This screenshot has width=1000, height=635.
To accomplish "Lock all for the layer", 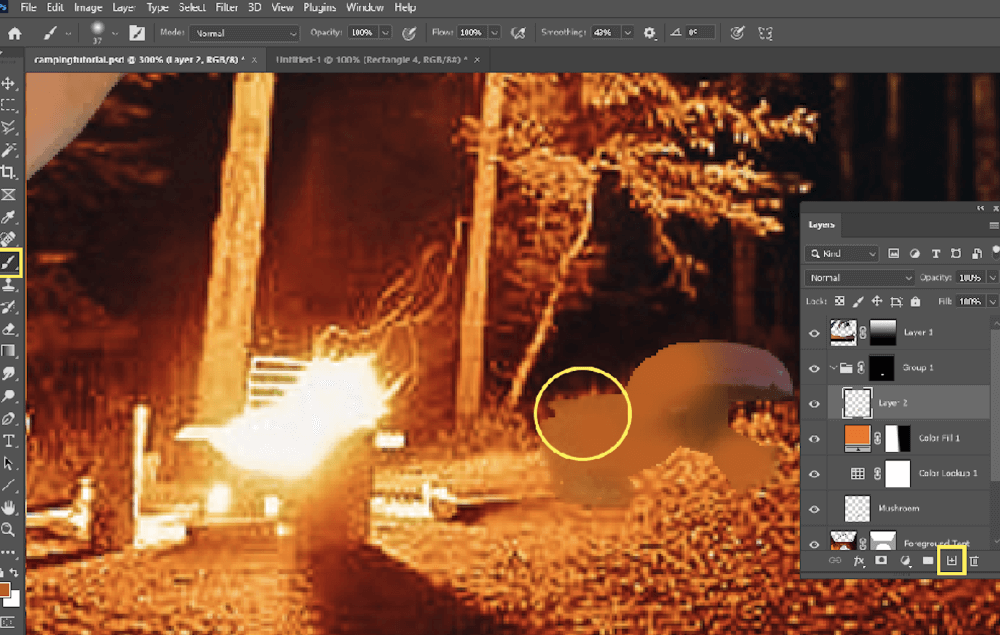I will point(916,302).
